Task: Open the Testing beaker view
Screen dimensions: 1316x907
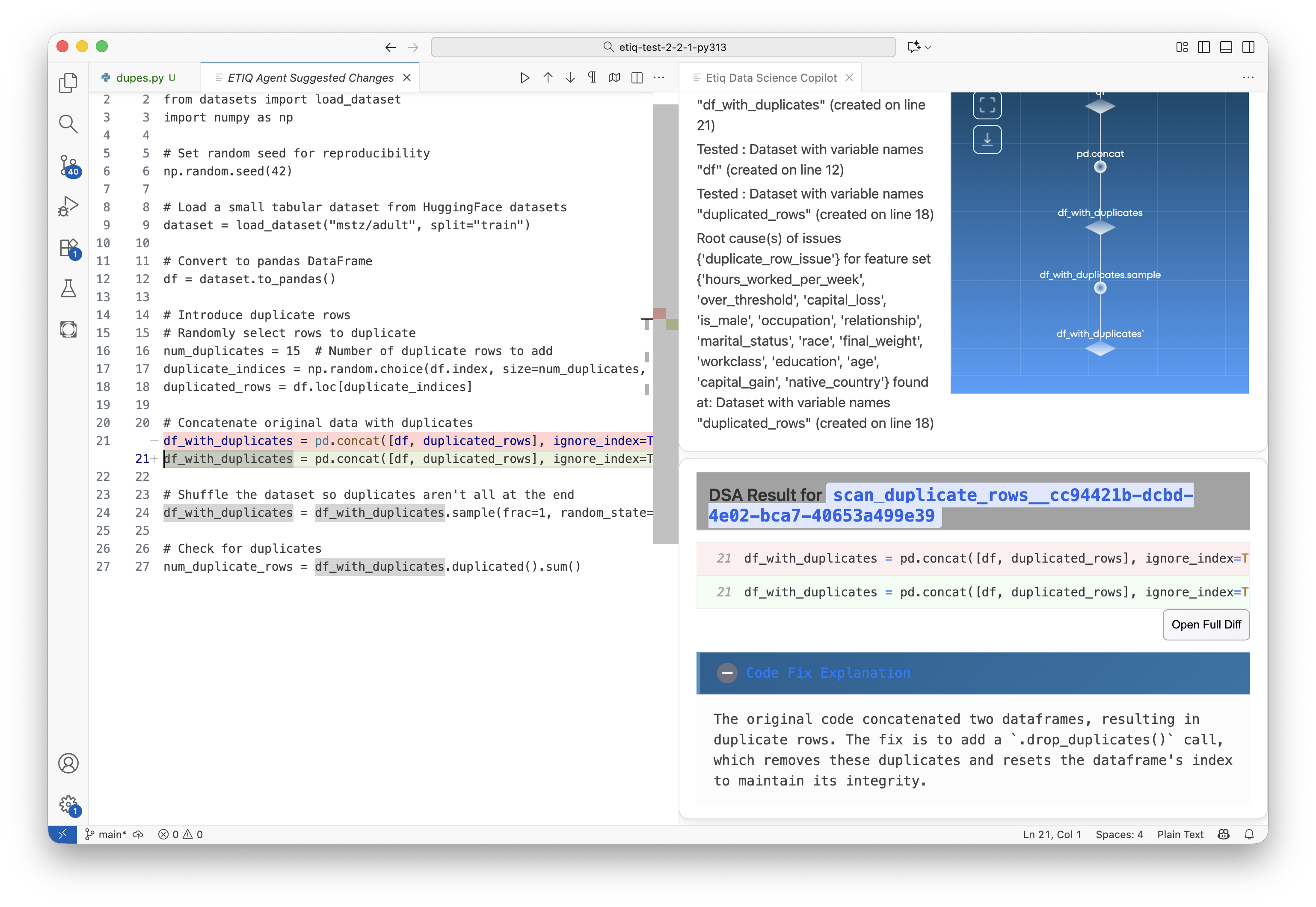Action: point(68,289)
